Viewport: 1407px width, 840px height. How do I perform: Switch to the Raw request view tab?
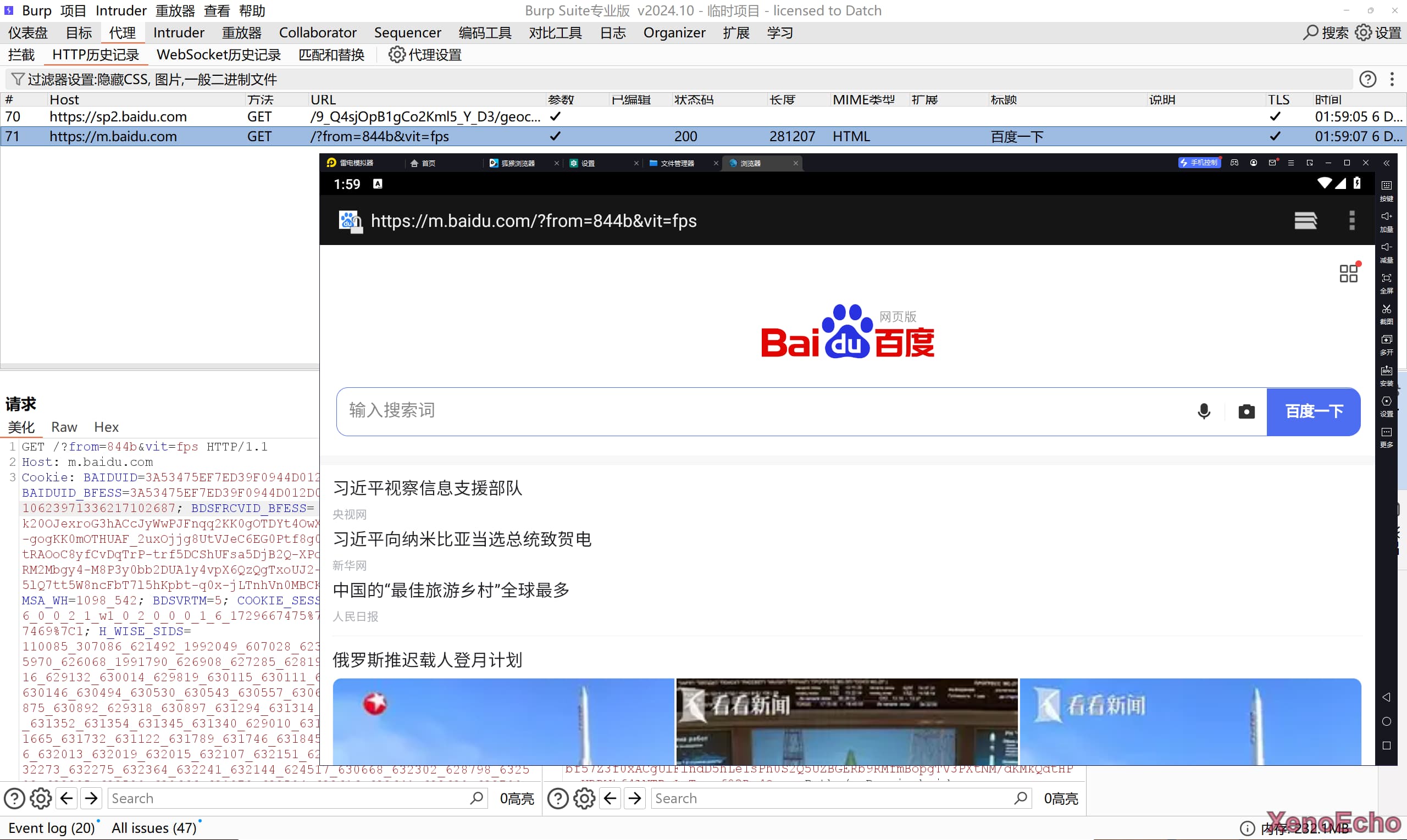point(64,427)
